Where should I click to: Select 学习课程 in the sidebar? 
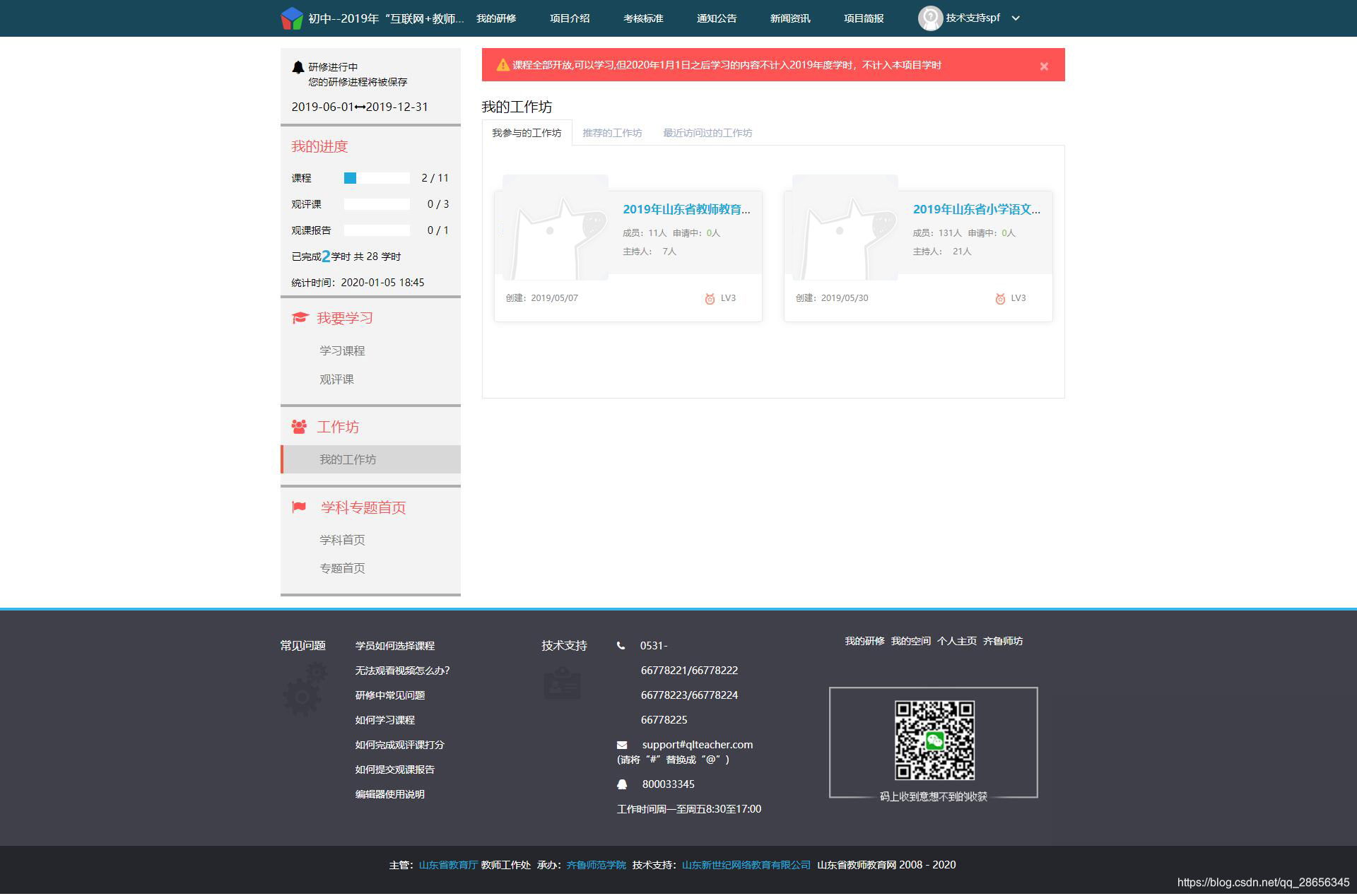[342, 350]
